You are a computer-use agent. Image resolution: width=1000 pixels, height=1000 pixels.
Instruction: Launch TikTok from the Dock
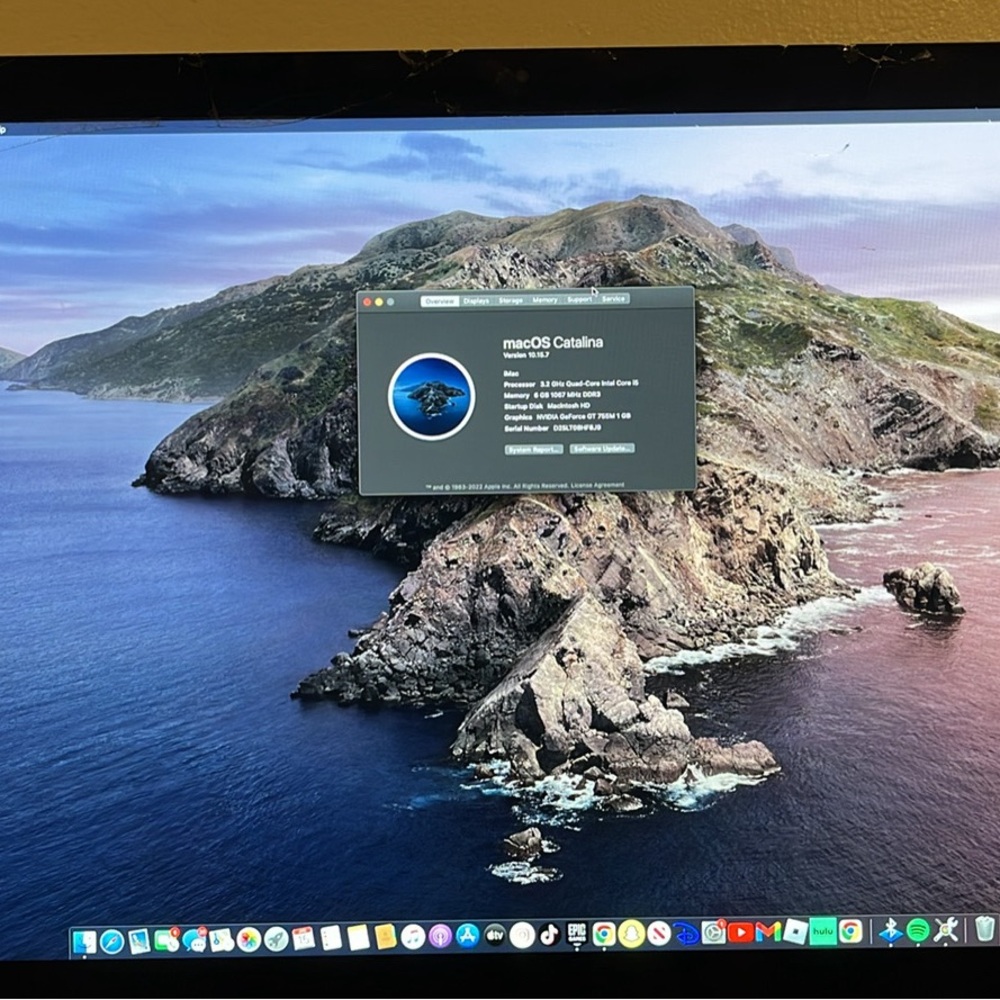click(x=549, y=935)
